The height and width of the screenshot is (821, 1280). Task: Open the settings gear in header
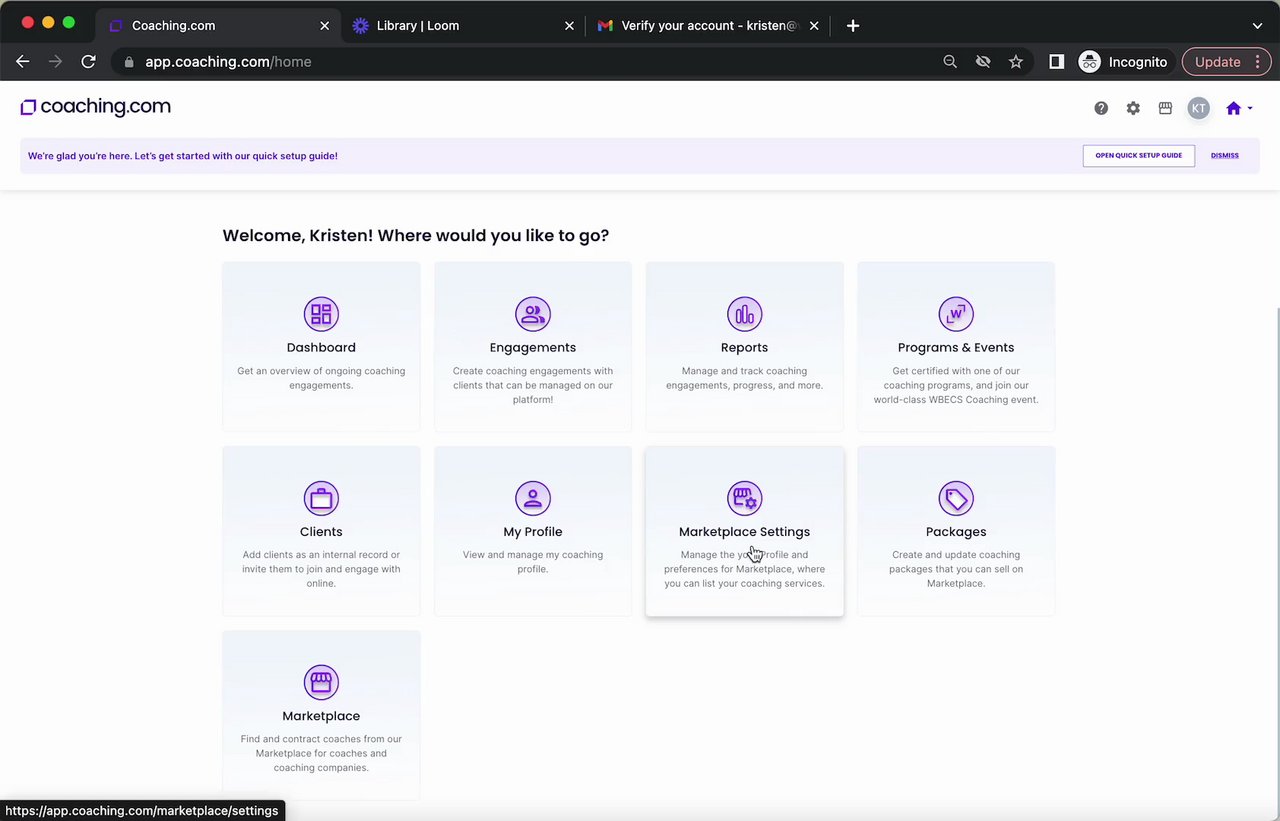[1133, 108]
